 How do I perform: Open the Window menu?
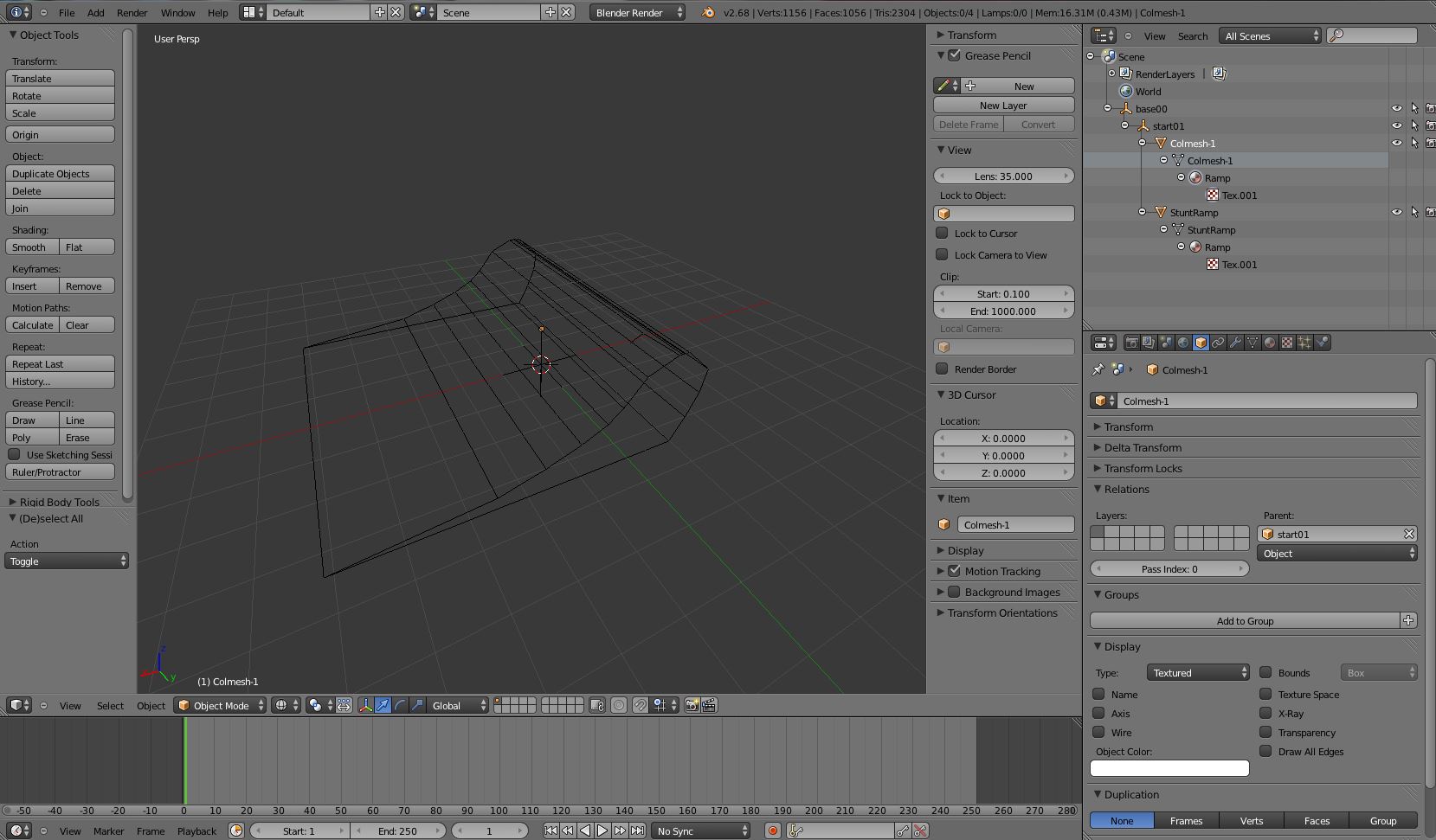177,13
